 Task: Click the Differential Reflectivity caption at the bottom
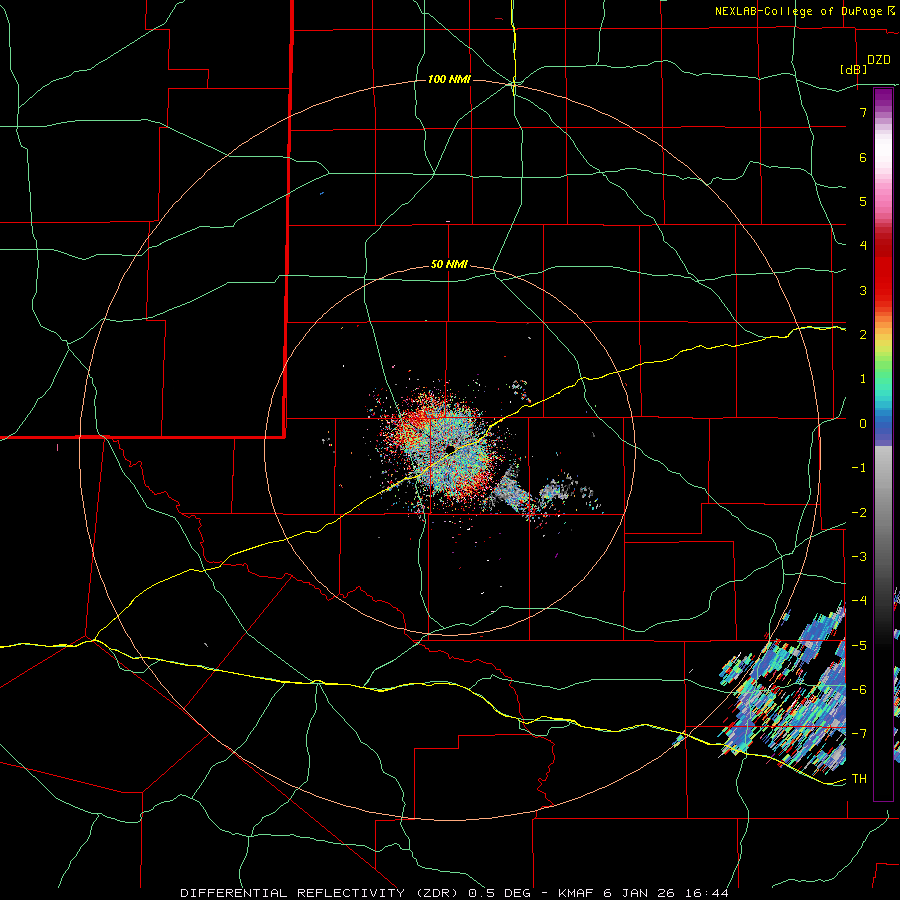pos(454,893)
